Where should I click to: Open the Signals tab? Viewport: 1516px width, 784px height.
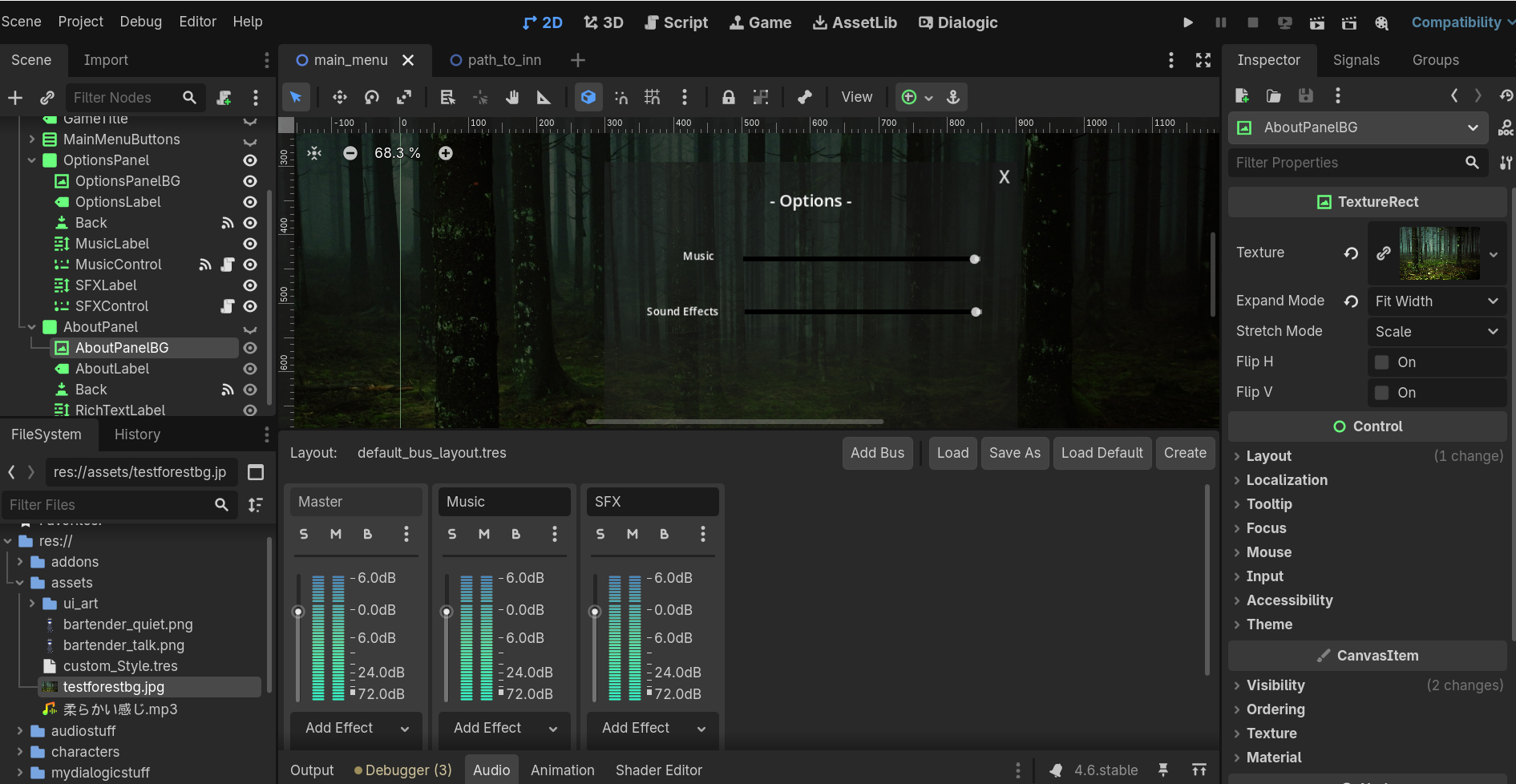tap(1356, 60)
